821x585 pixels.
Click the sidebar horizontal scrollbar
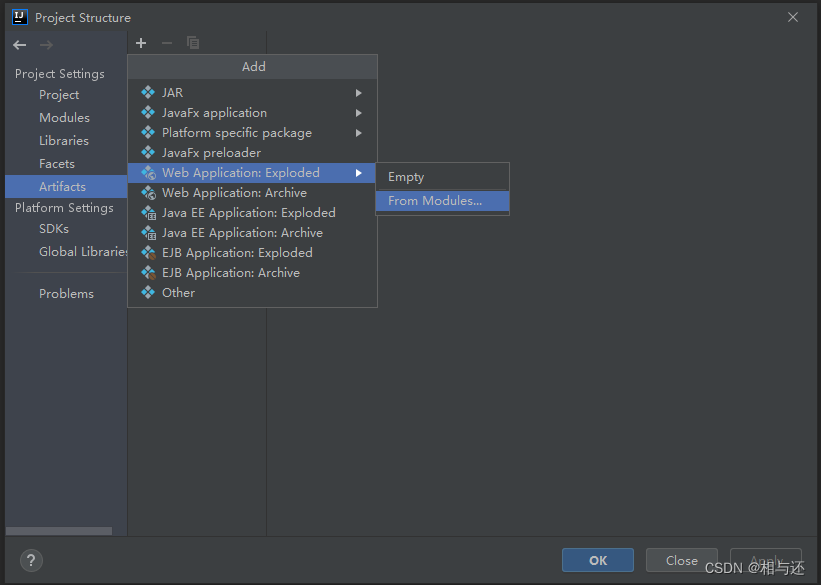[59, 531]
